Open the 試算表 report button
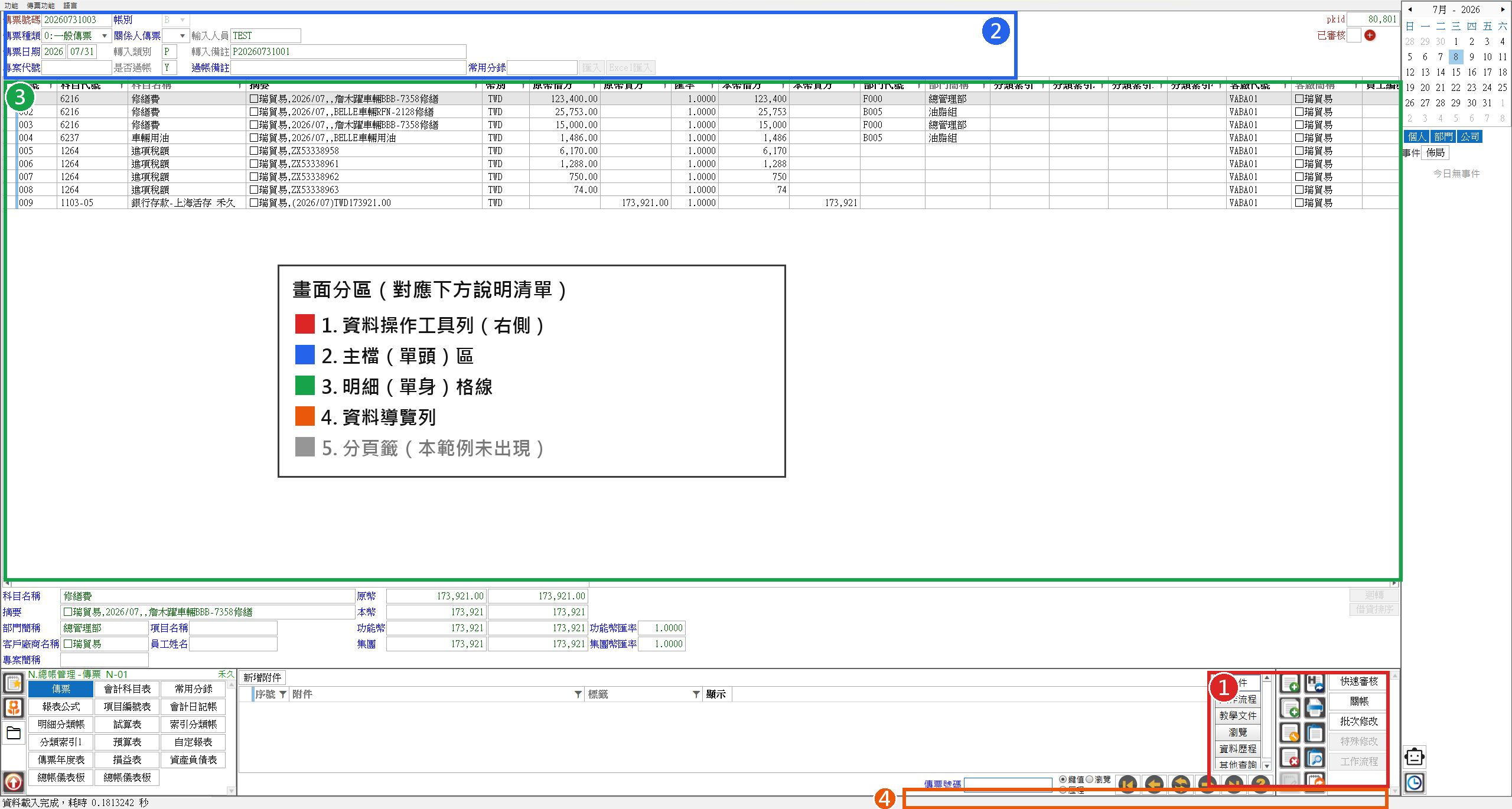This screenshot has width=1512, height=809. click(x=127, y=725)
